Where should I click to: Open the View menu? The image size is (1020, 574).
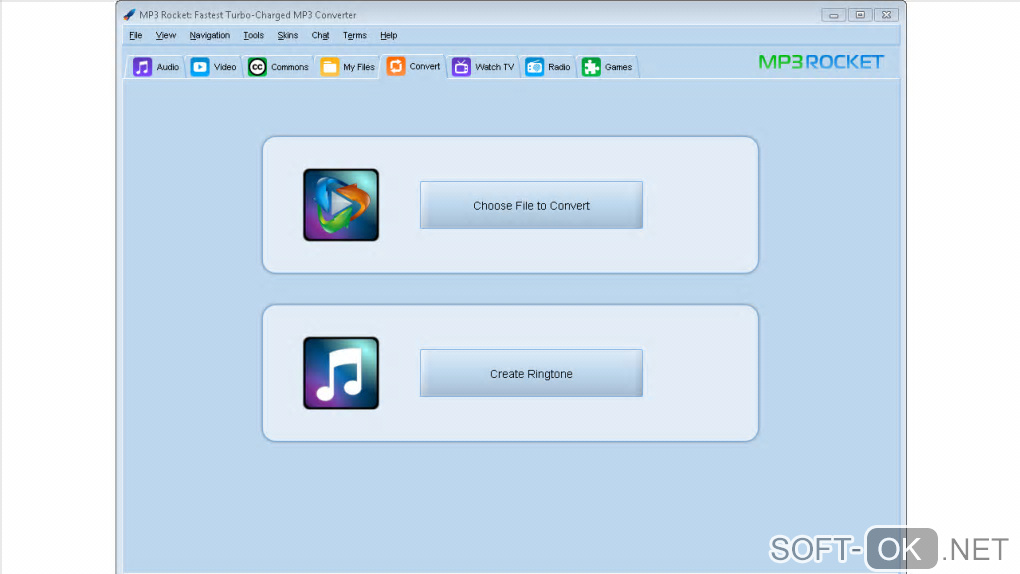(165, 35)
